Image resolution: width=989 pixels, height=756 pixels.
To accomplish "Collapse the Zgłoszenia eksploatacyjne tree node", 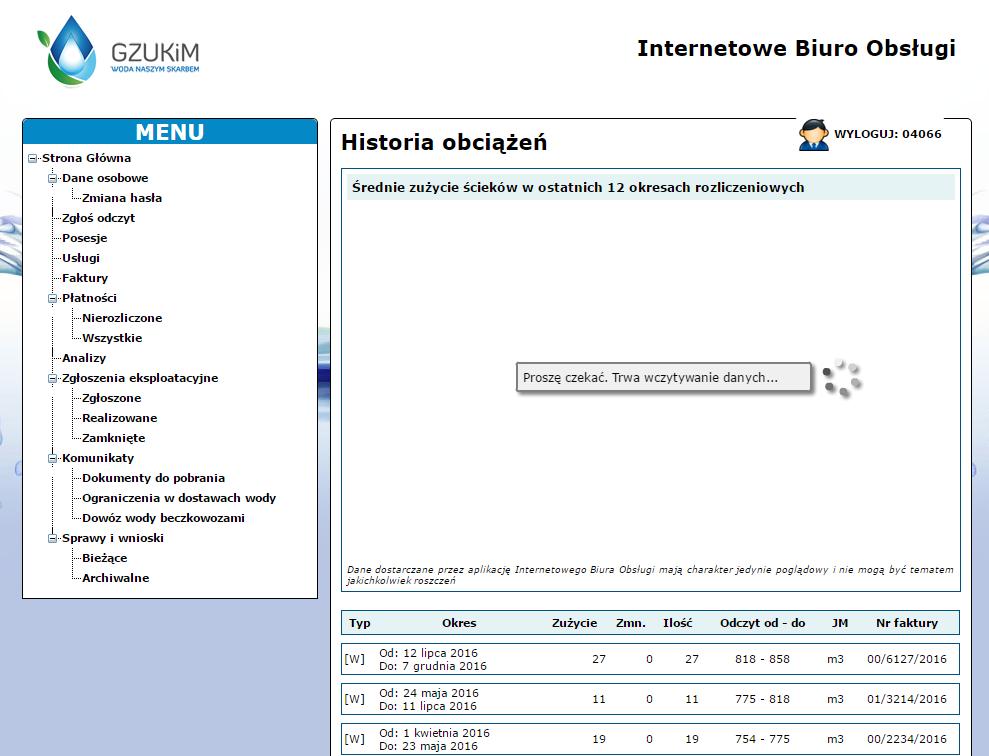I will (53, 378).
